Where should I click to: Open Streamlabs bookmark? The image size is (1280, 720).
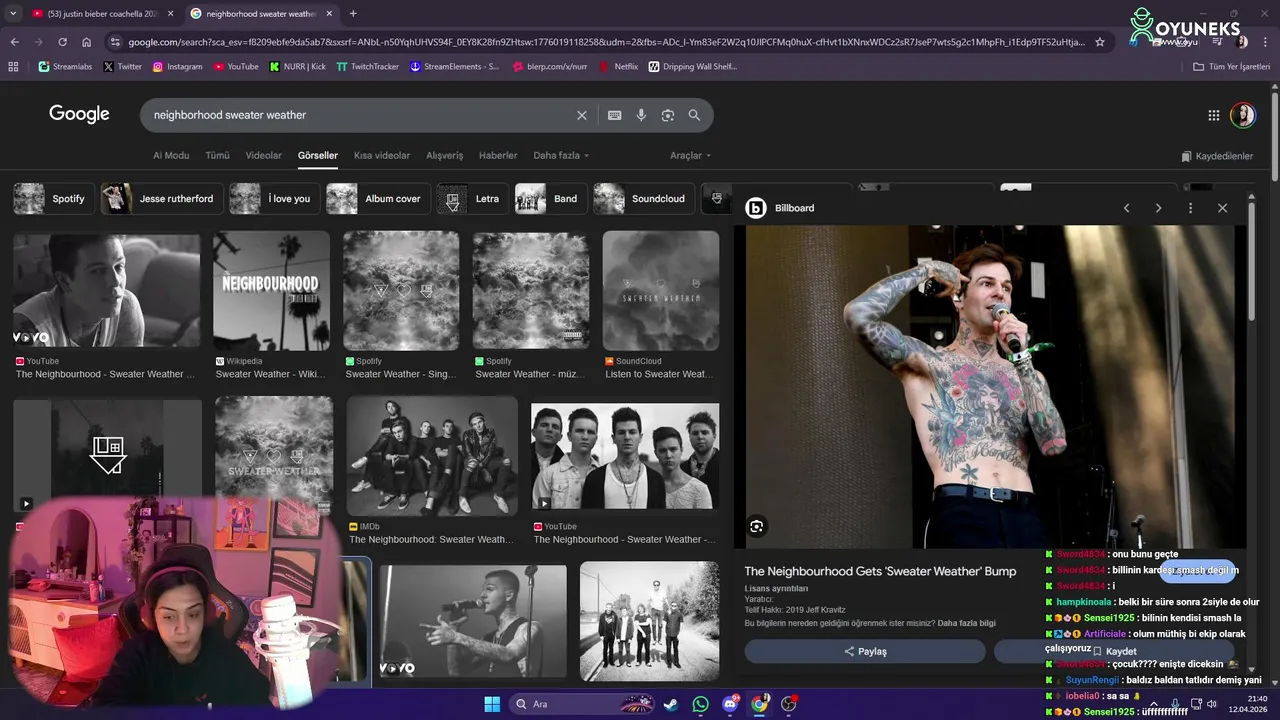pos(65,66)
